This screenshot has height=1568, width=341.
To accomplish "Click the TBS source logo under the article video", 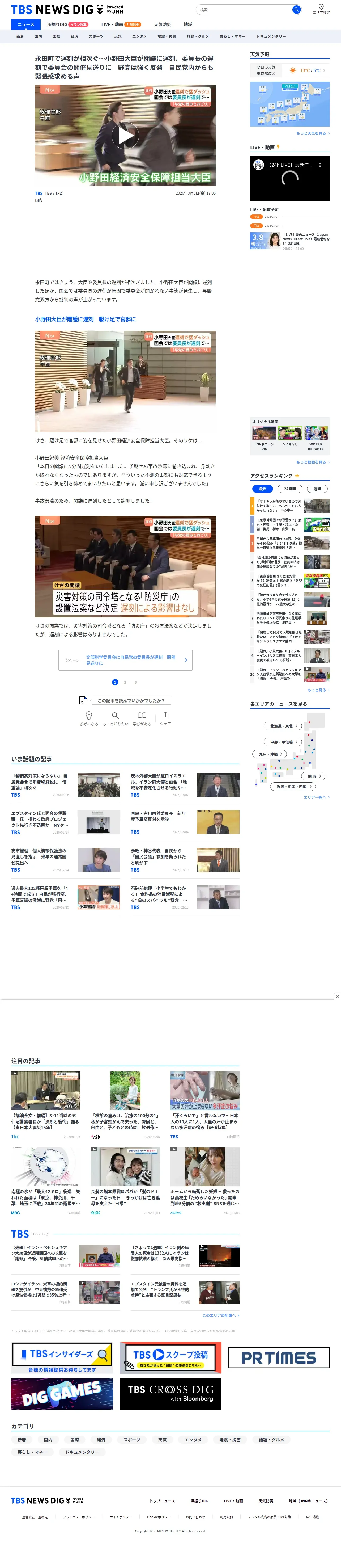I will [39, 193].
